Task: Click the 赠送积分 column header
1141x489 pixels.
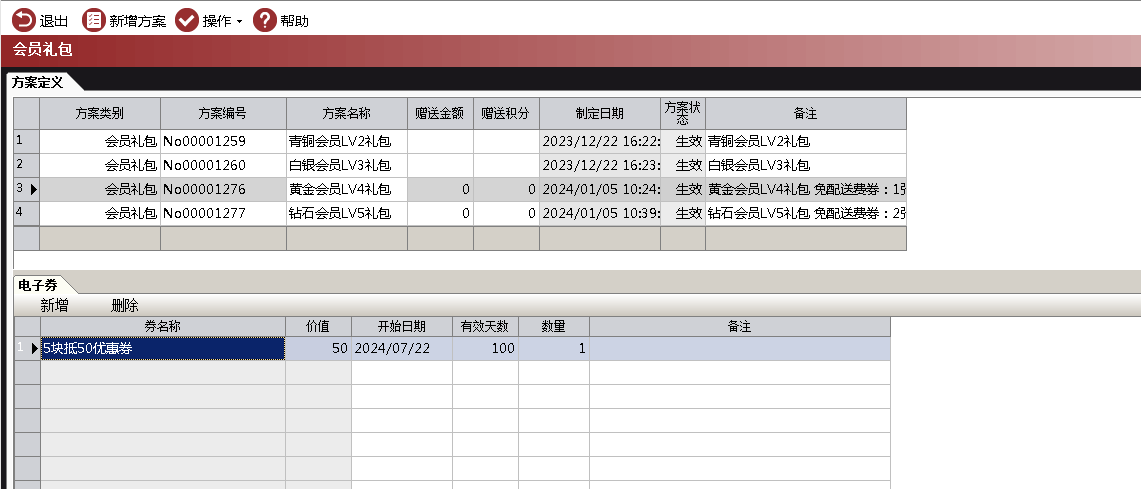Action: coord(506,114)
